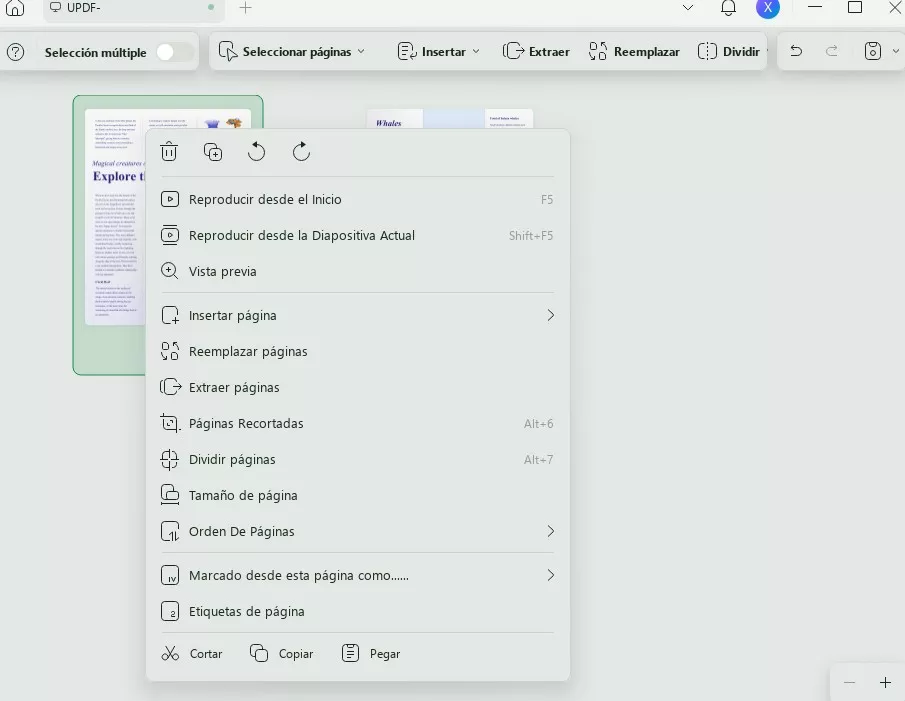
Task: Select Páginas Recortadas menu entry
Action: coord(357,423)
